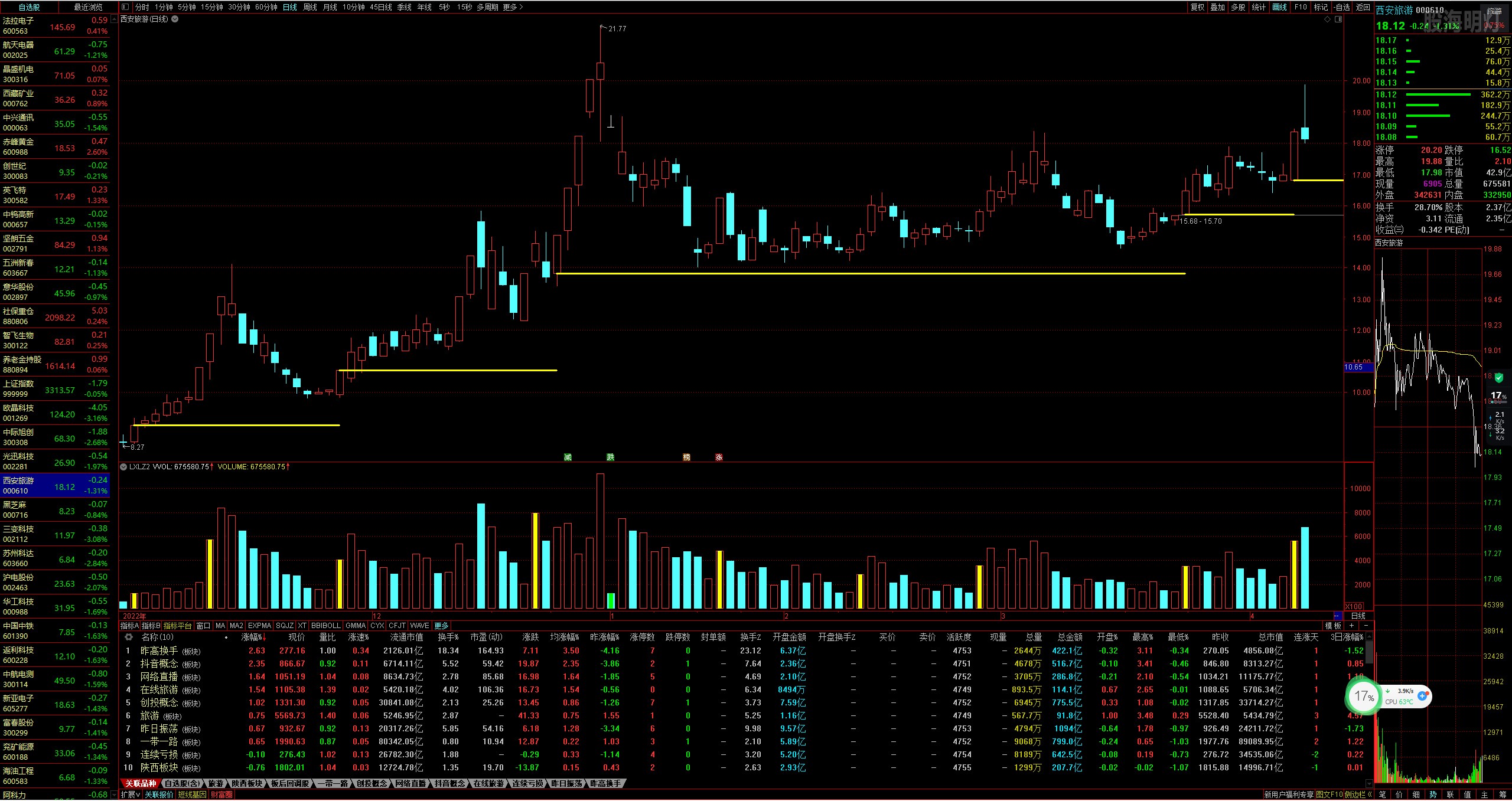Image resolution: width=1512 pixels, height=801 pixels.
Task: Select 陕西板块 bottom tab
Action: 247,783
